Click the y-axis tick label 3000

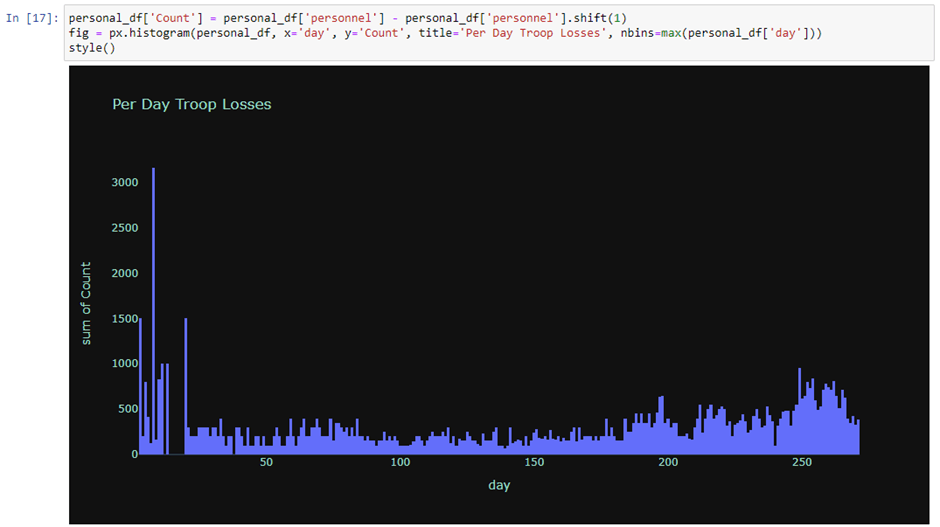[125, 182]
